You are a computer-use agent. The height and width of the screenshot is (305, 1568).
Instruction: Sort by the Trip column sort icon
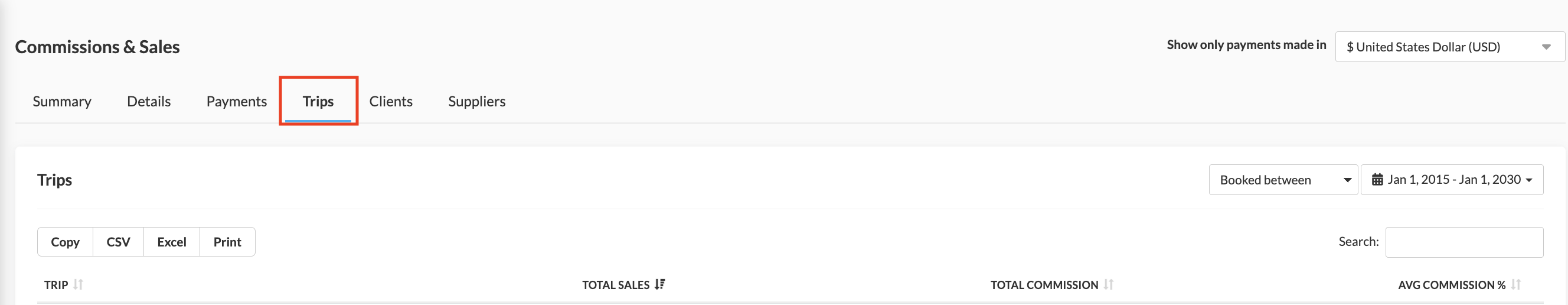[78, 284]
